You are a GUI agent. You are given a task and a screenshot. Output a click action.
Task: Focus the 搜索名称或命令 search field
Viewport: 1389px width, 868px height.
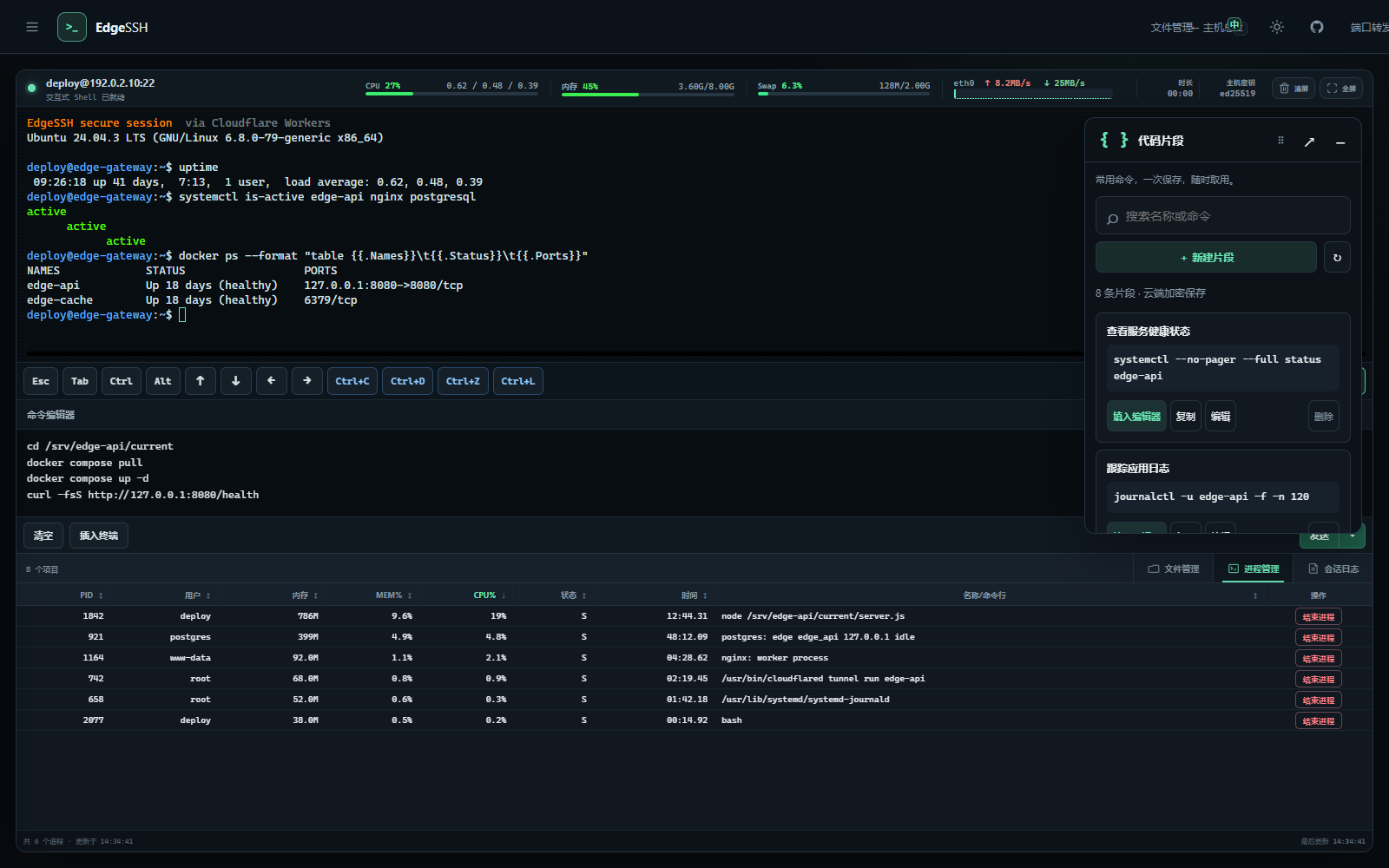pyautogui.click(x=1222, y=215)
